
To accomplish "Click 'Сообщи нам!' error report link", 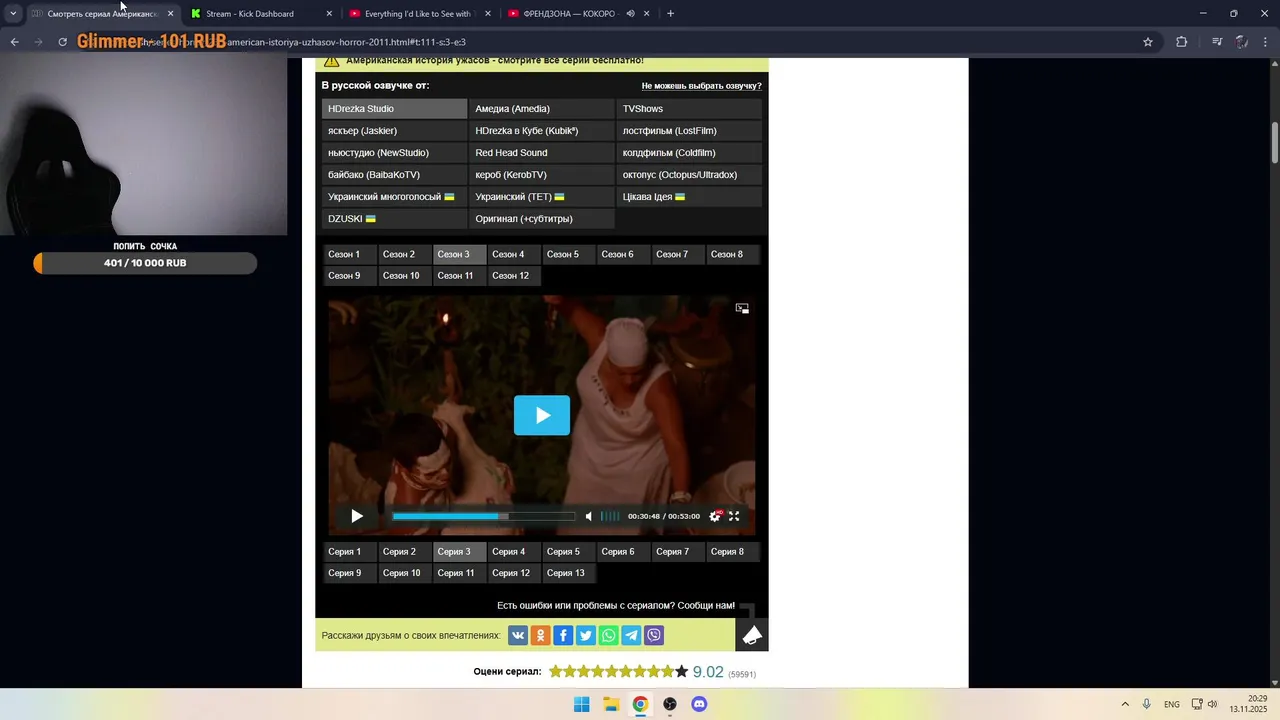I will tap(705, 606).
